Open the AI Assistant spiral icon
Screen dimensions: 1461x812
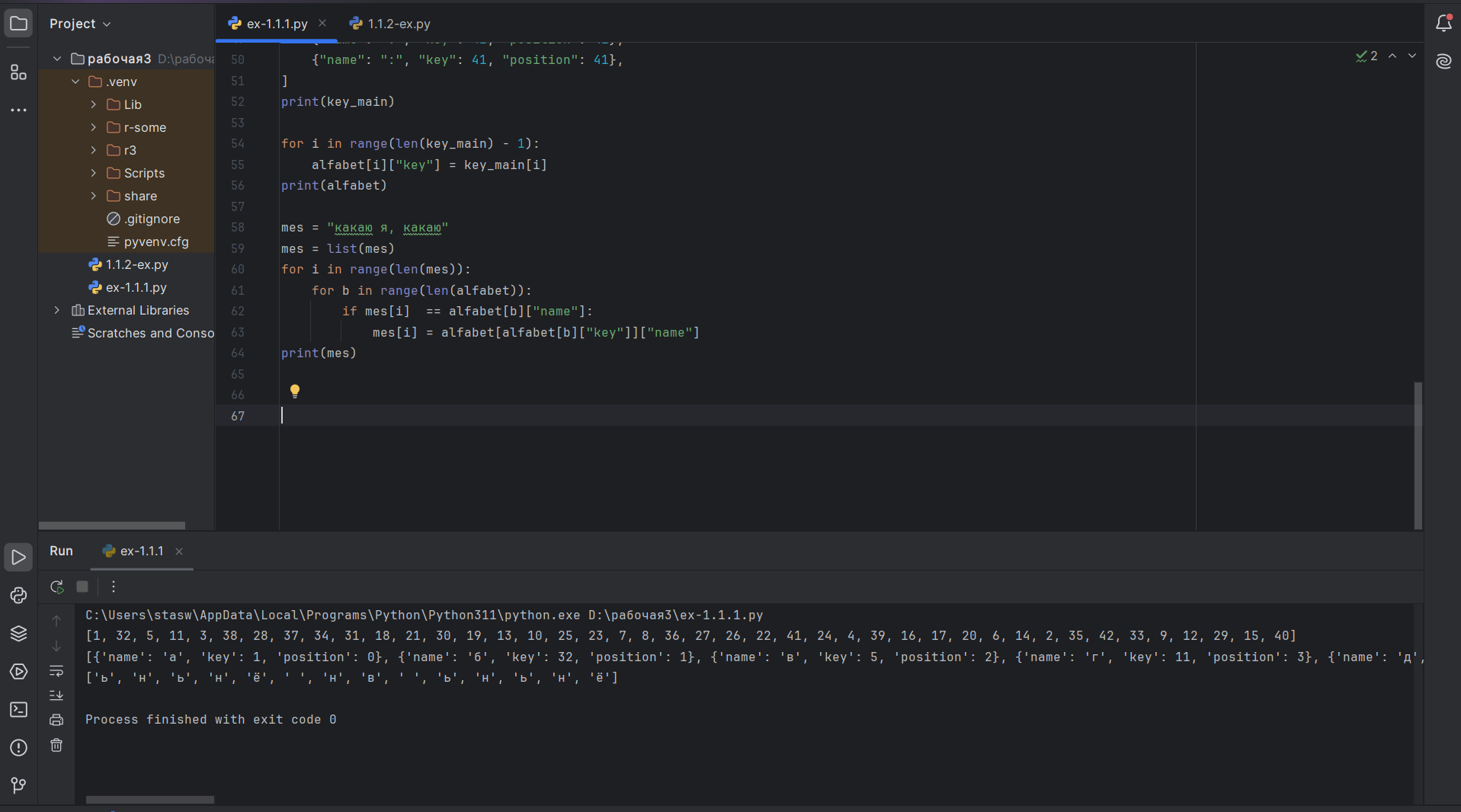(x=1443, y=61)
